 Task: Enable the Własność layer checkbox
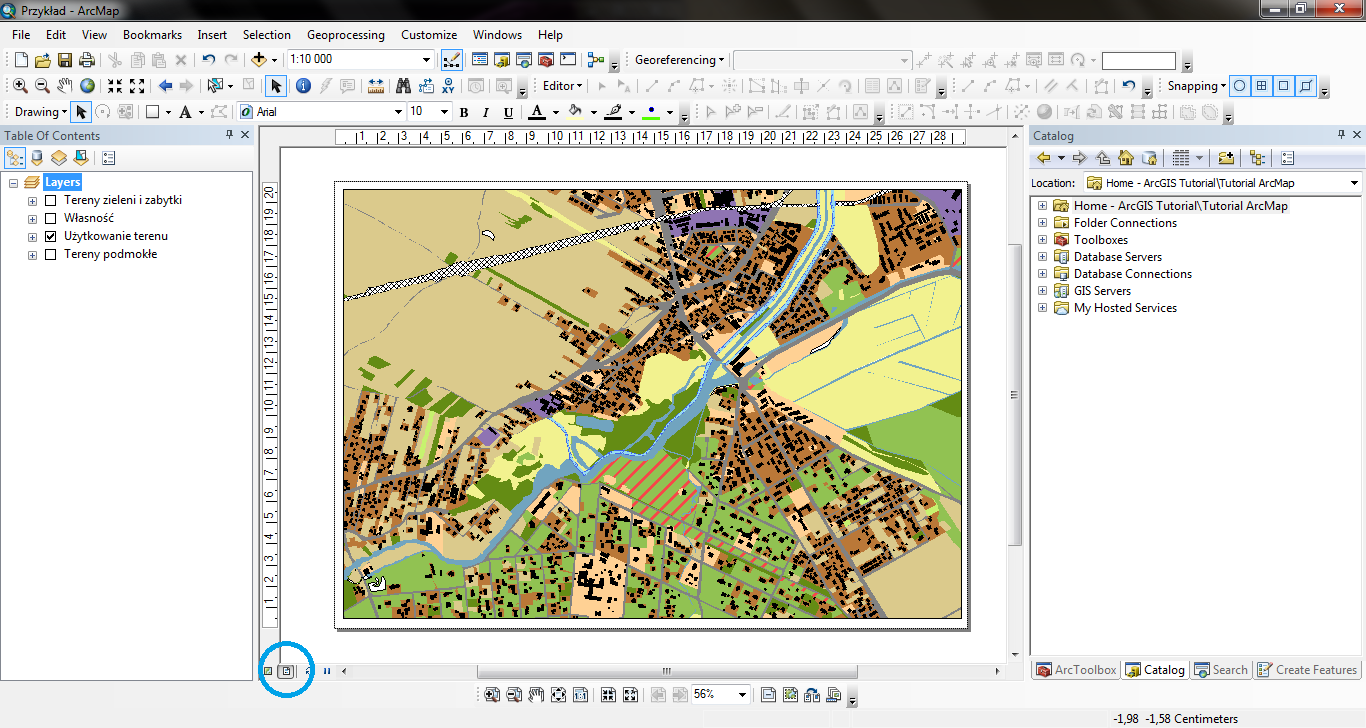(x=50, y=218)
